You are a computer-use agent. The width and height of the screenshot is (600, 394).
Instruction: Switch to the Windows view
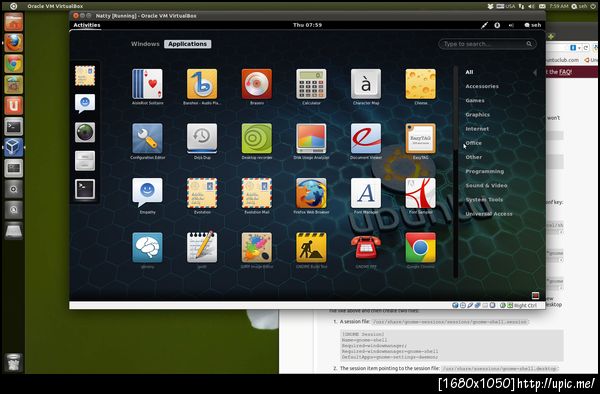tap(145, 44)
